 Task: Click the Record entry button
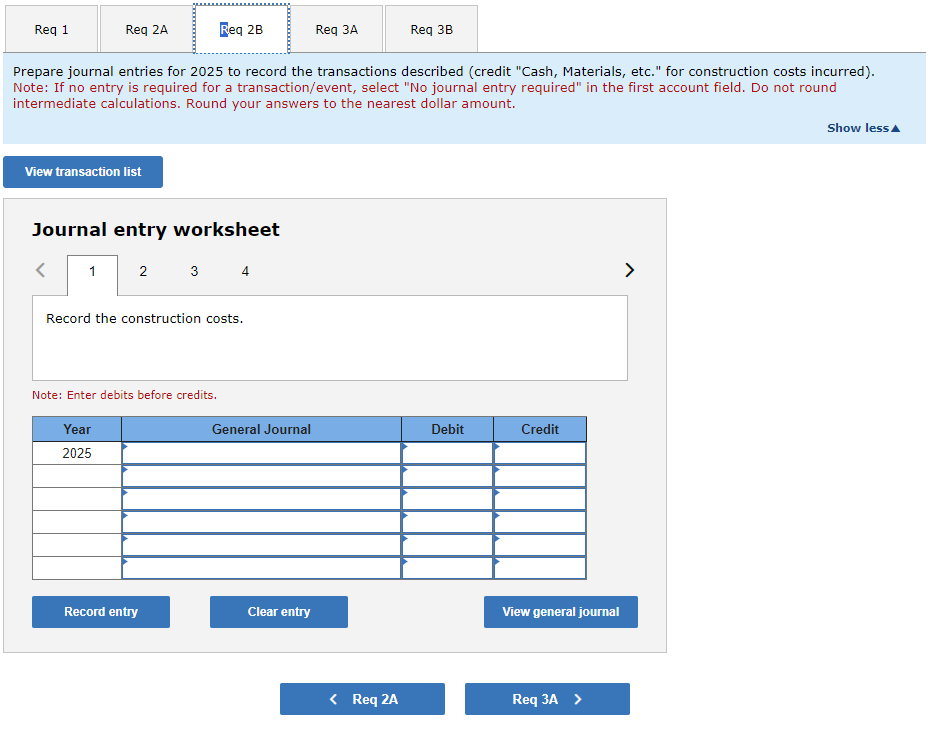pos(100,611)
